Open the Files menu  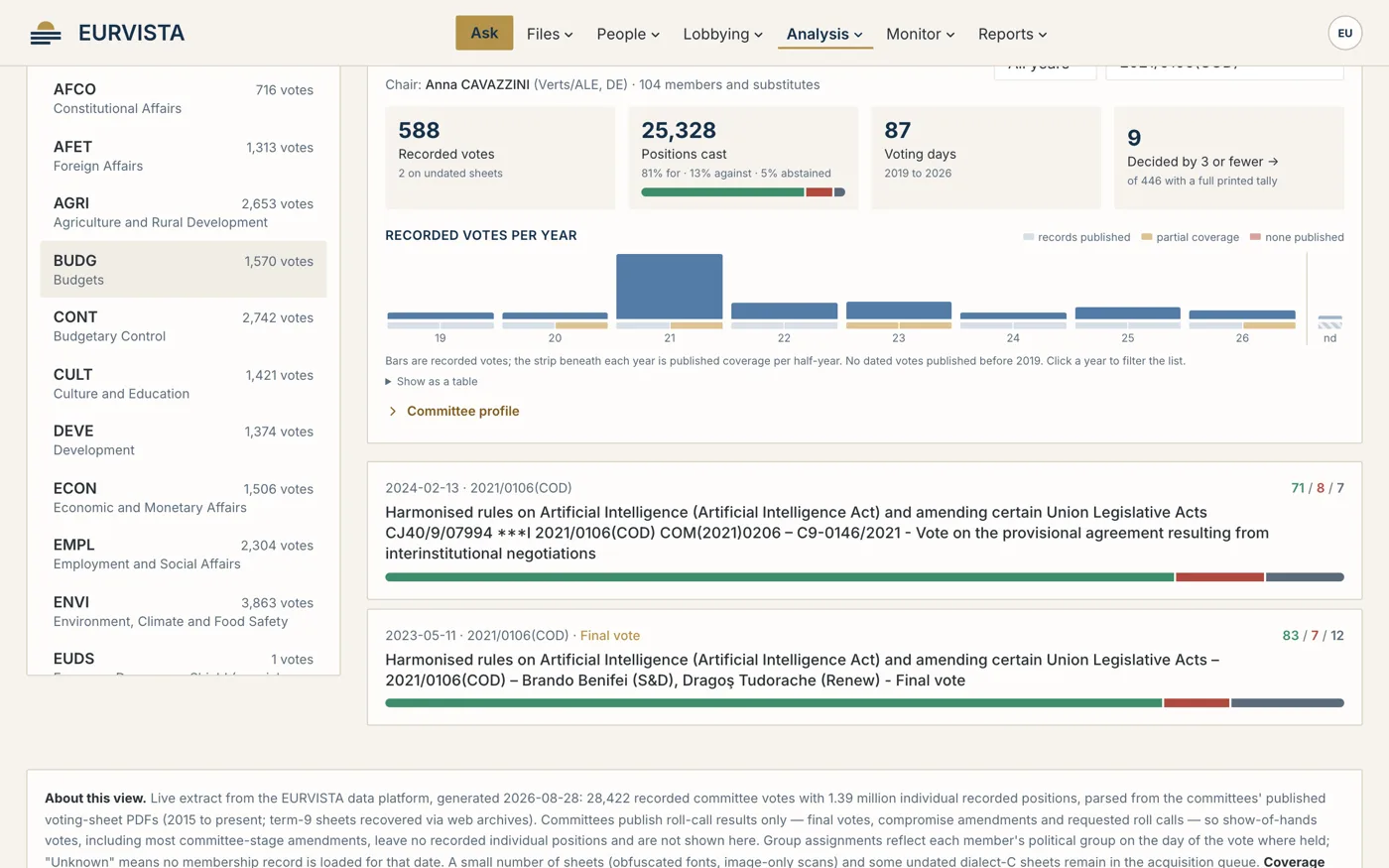point(550,34)
